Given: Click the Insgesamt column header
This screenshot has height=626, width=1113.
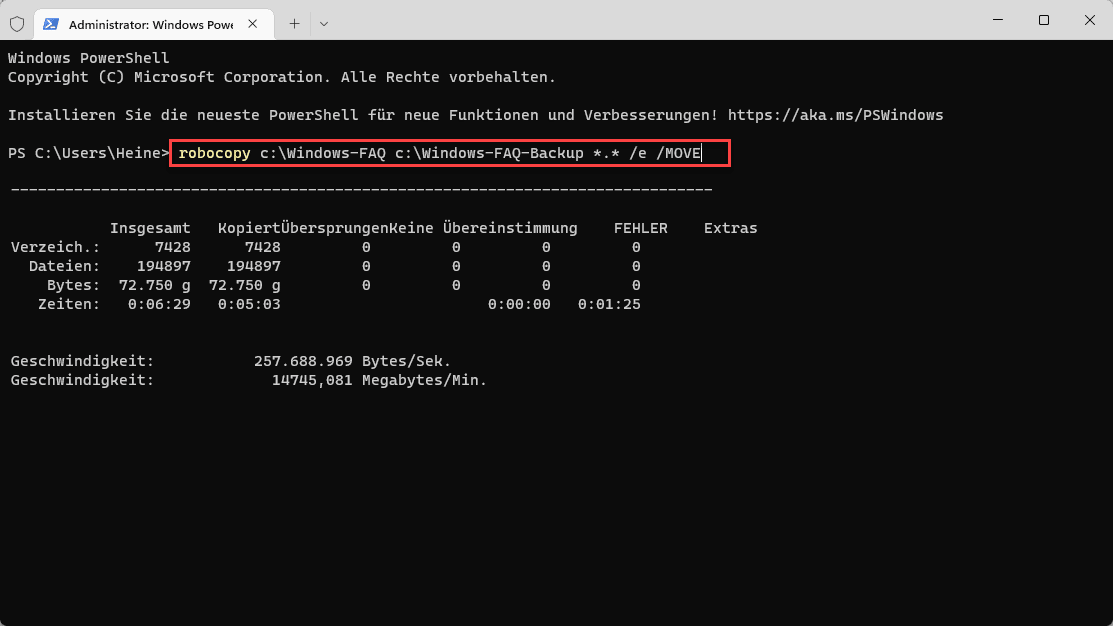Looking at the screenshot, I should point(150,229).
